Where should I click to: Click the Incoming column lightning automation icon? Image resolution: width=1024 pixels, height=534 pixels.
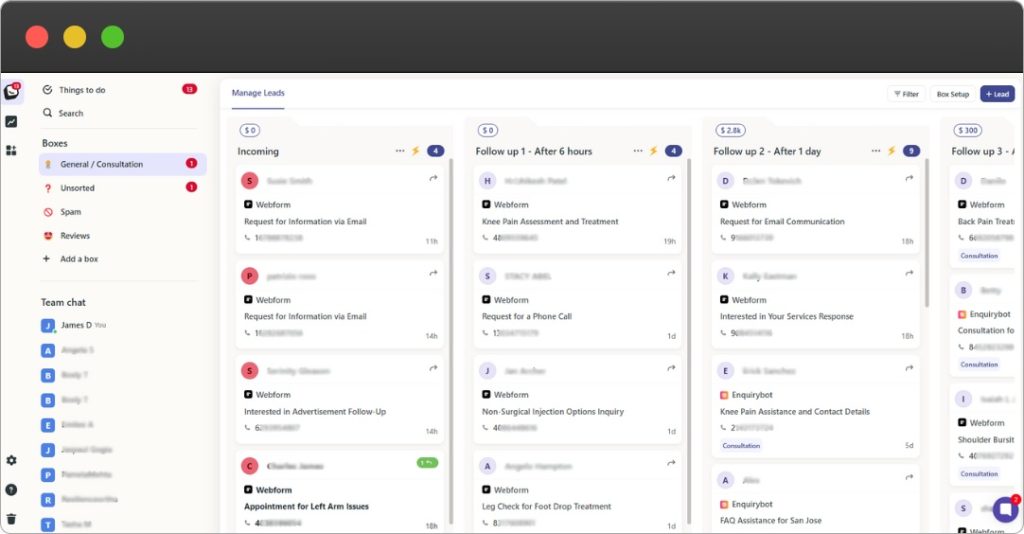416,151
